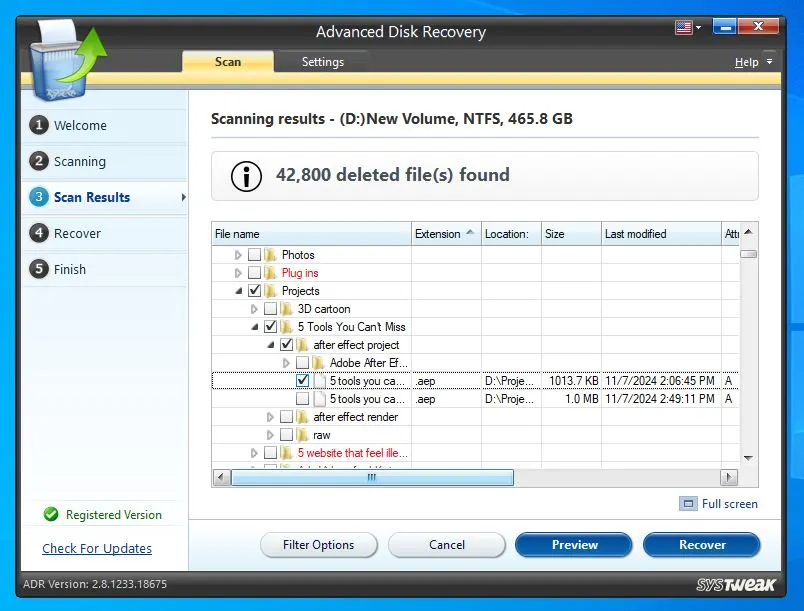
Task: Check the Photos folder checkbox
Action: [x=254, y=255]
